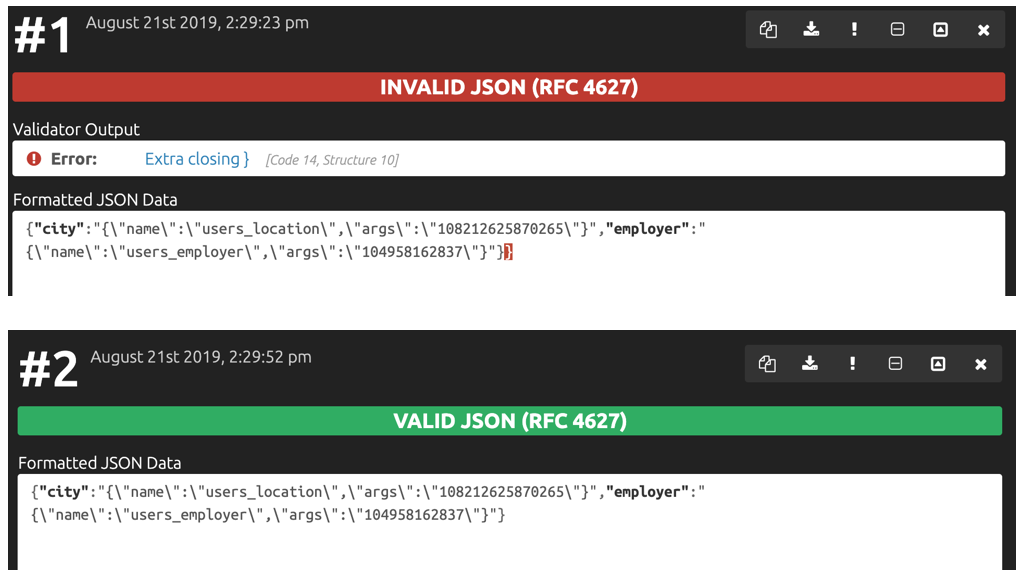This screenshot has width=1022, height=578.
Task: Copy result #2 using the copy icon
Action: [767, 364]
